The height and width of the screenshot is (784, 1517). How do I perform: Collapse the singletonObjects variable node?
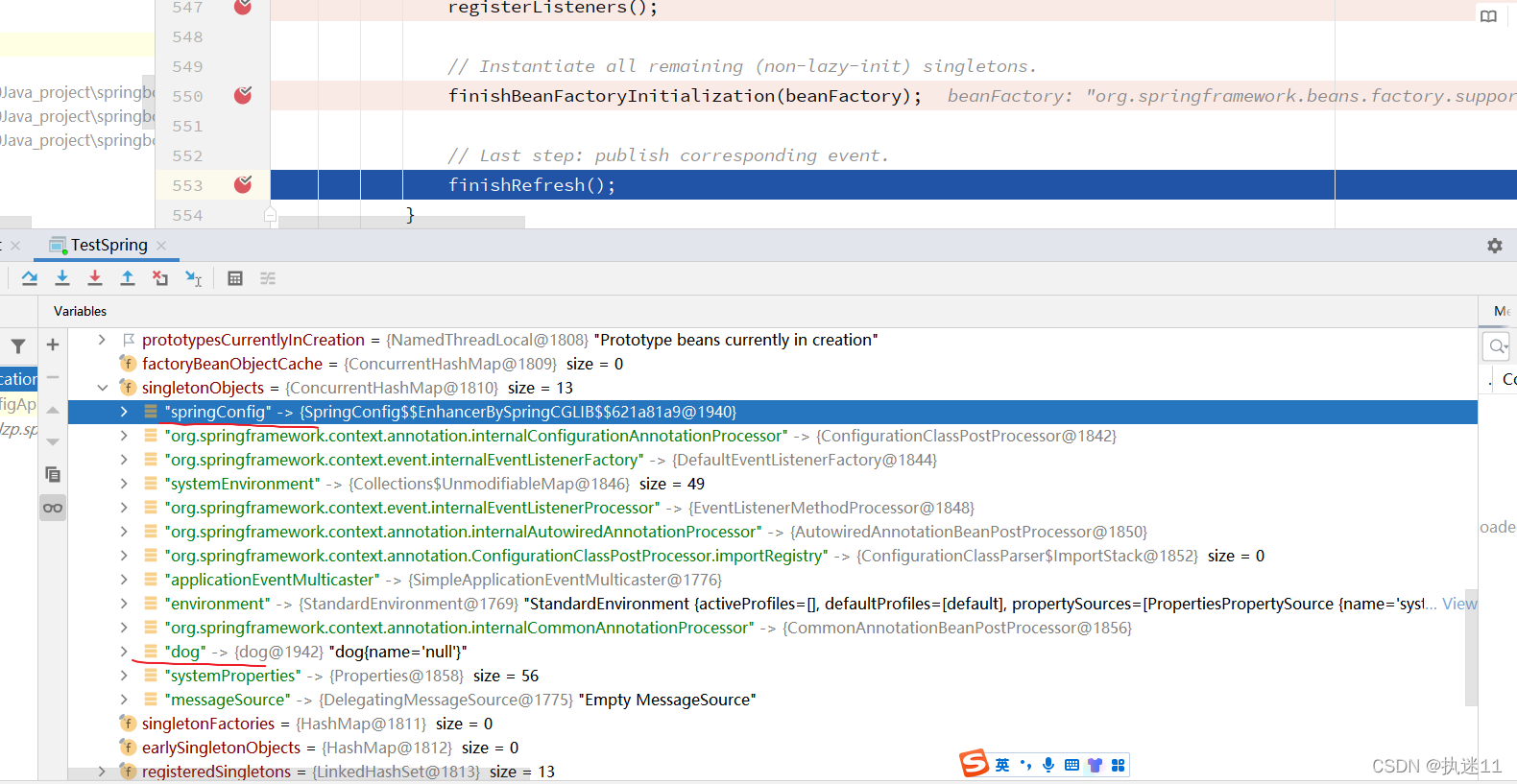point(102,388)
